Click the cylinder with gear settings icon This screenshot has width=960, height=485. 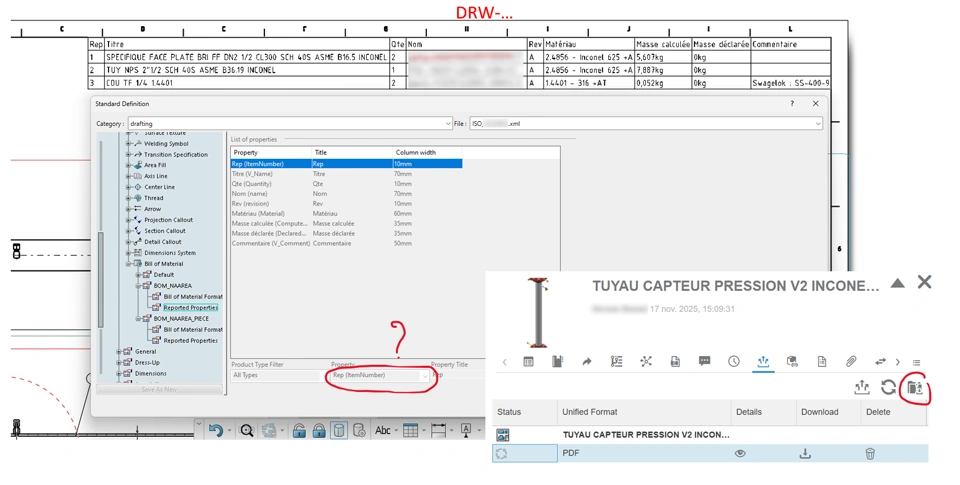pos(359,430)
